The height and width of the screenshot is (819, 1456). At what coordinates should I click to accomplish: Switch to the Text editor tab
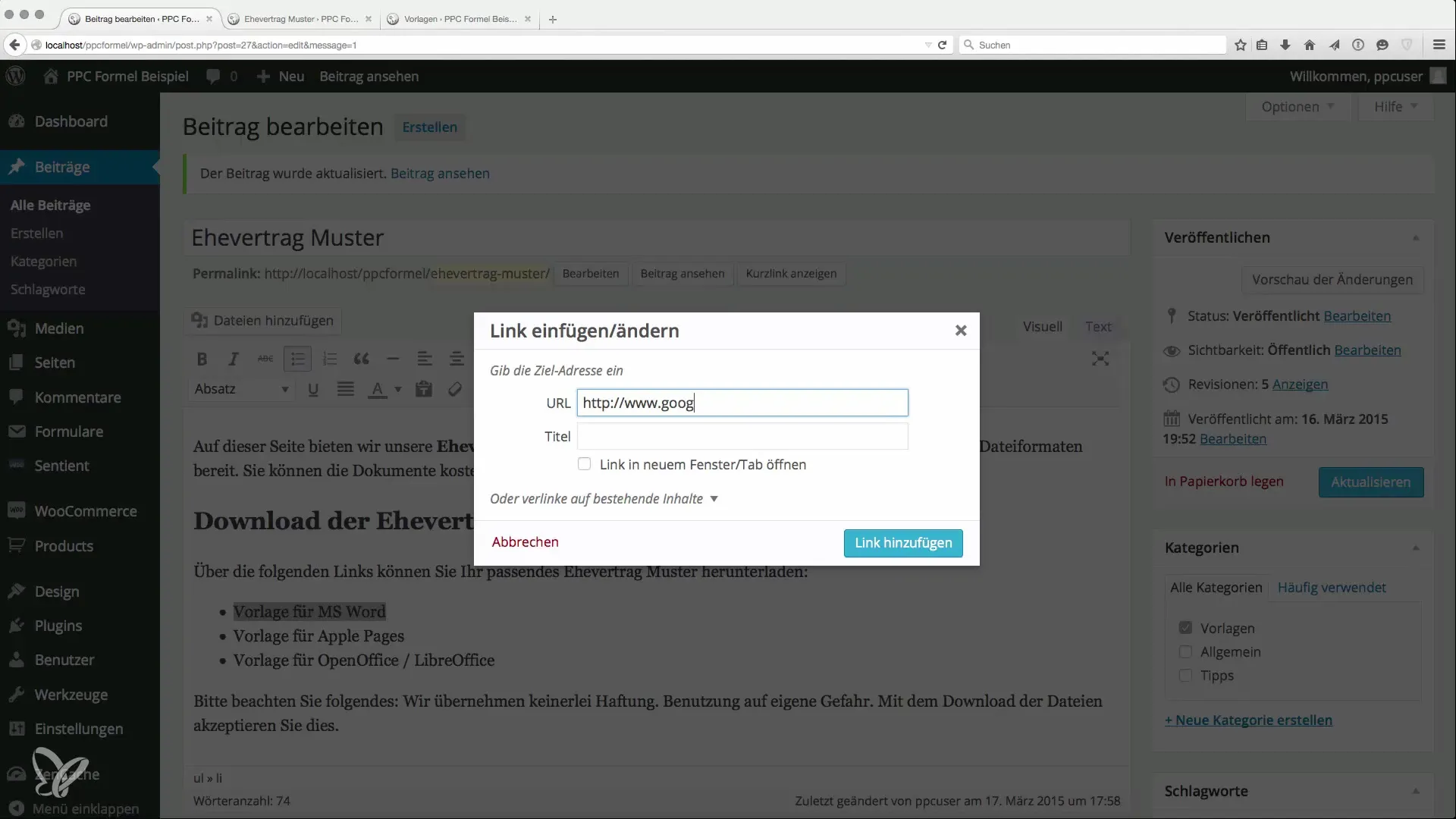(x=1098, y=327)
